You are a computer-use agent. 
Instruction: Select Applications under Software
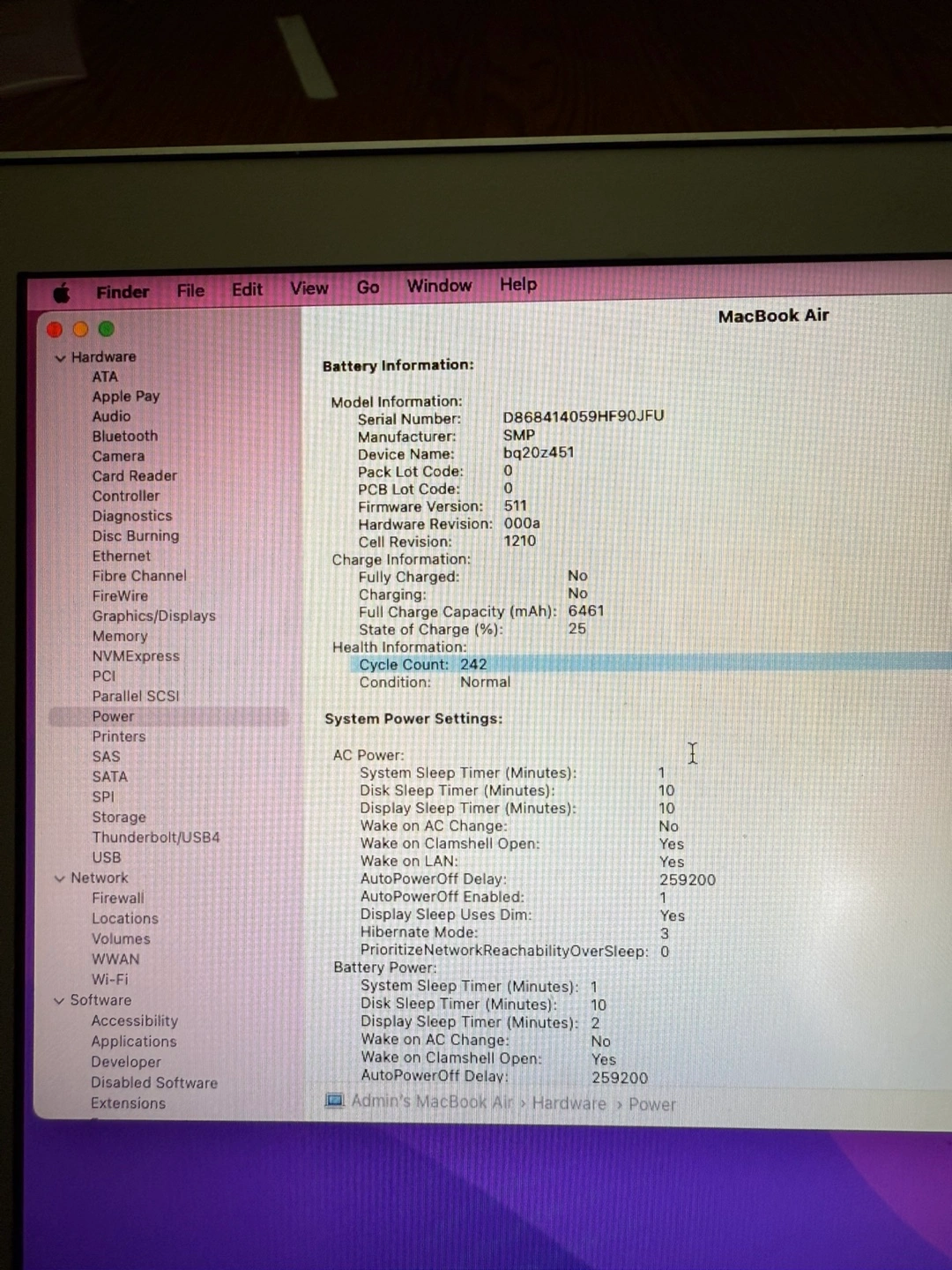133,1042
